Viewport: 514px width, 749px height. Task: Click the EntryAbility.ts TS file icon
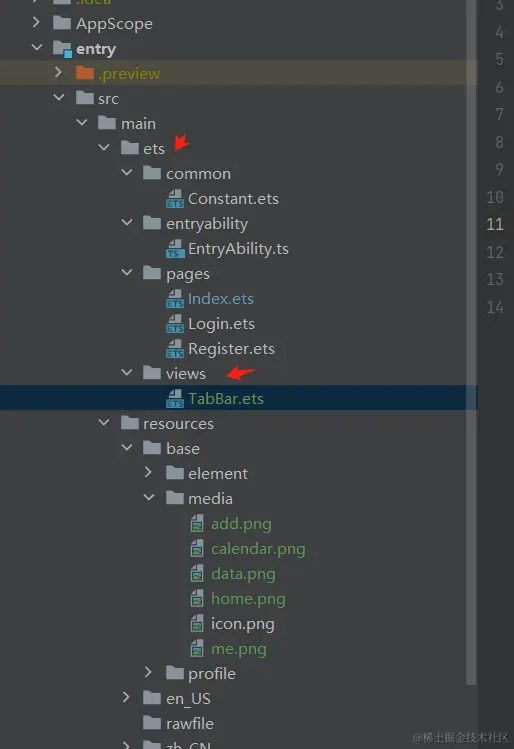click(x=175, y=248)
